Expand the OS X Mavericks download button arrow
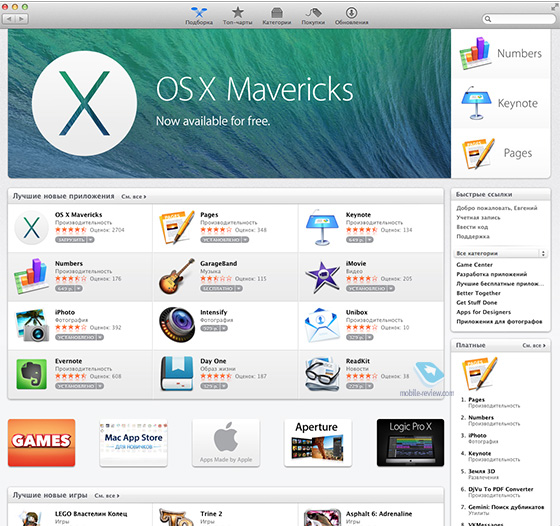560x526 pixels. point(91,240)
